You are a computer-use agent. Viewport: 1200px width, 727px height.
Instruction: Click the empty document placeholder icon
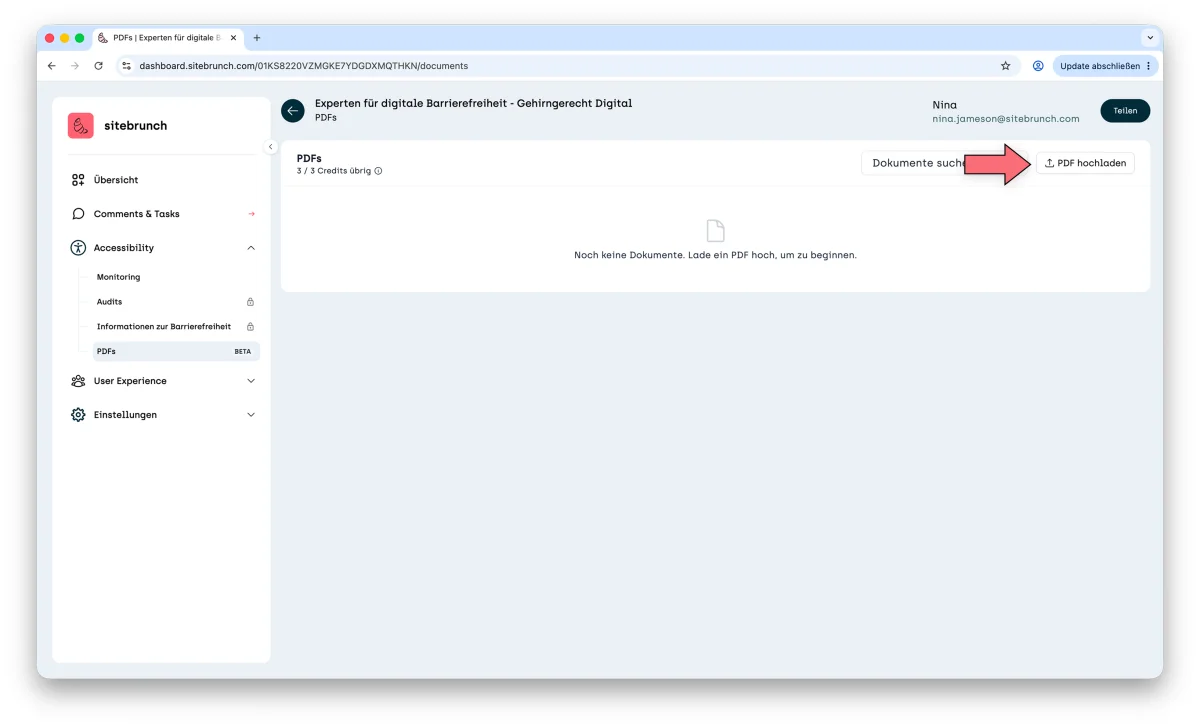(x=715, y=231)
